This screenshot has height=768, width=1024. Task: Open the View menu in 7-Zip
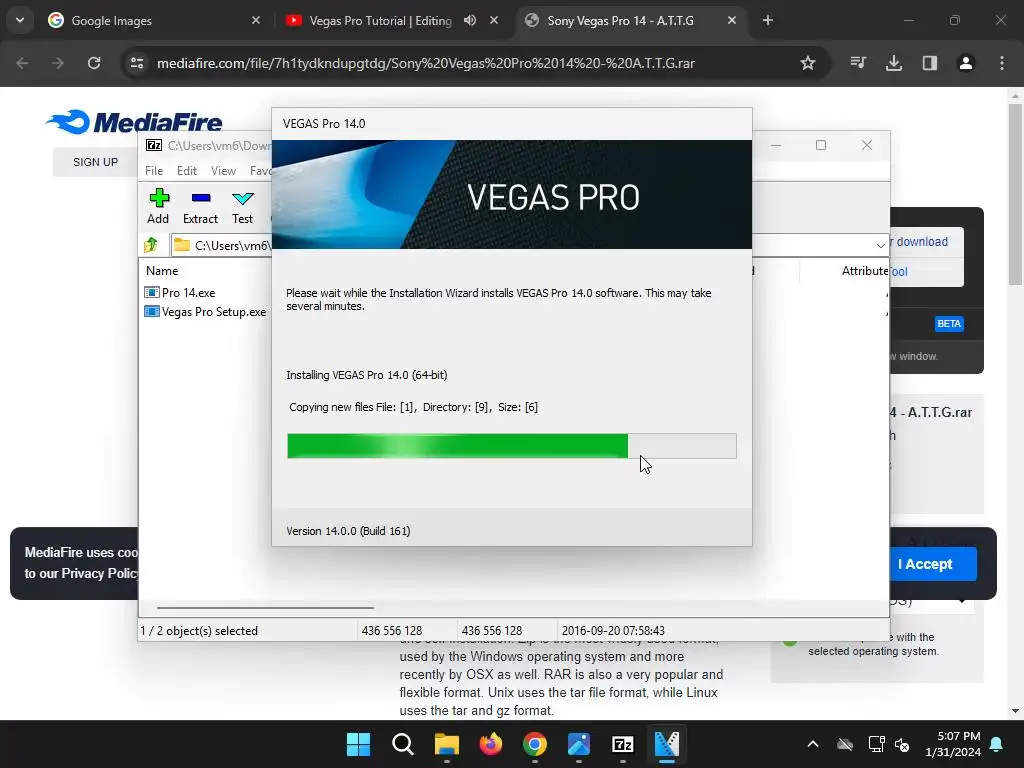click(223, 170)
